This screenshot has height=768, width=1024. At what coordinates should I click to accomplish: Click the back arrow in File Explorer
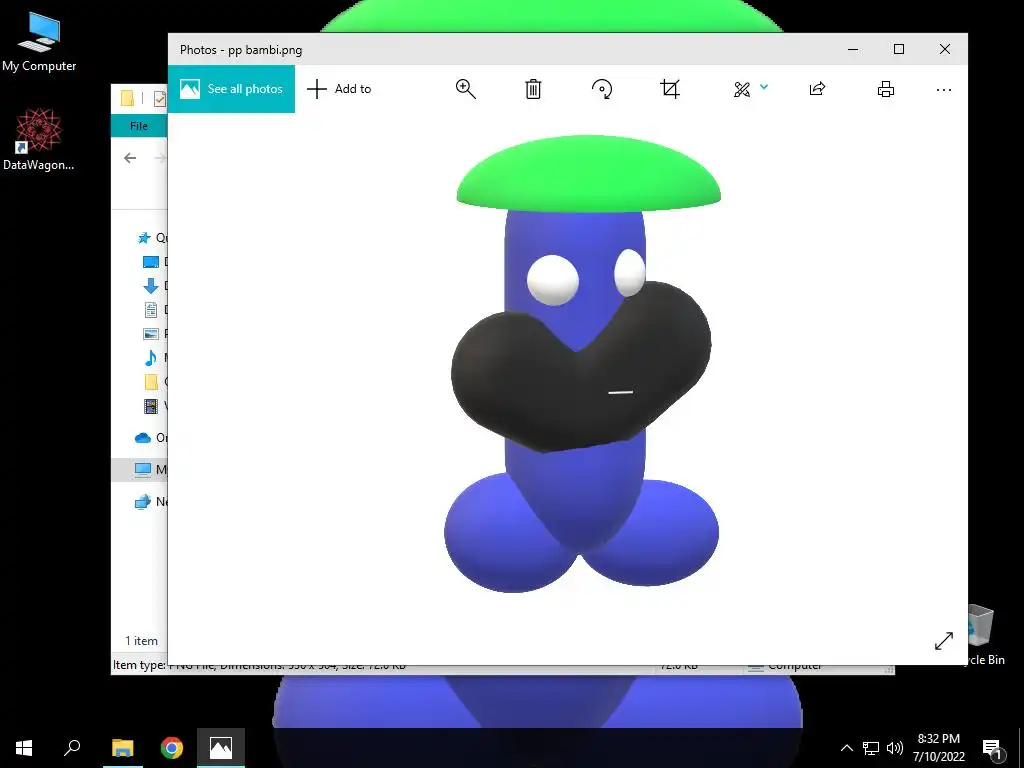click(x=130, y=158)
